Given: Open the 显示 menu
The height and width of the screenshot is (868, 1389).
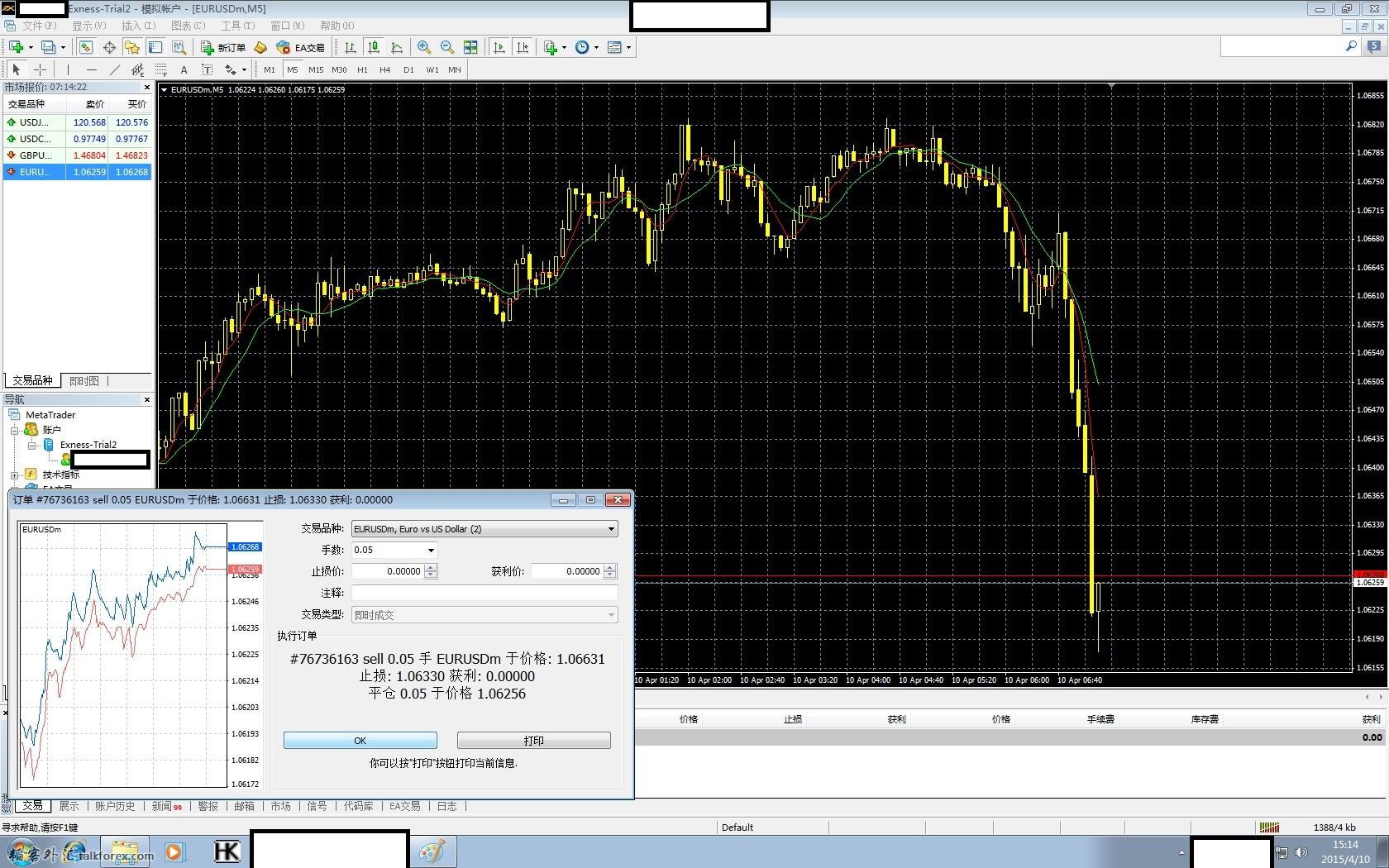Looking at the screenshot, I should (88, 26).
